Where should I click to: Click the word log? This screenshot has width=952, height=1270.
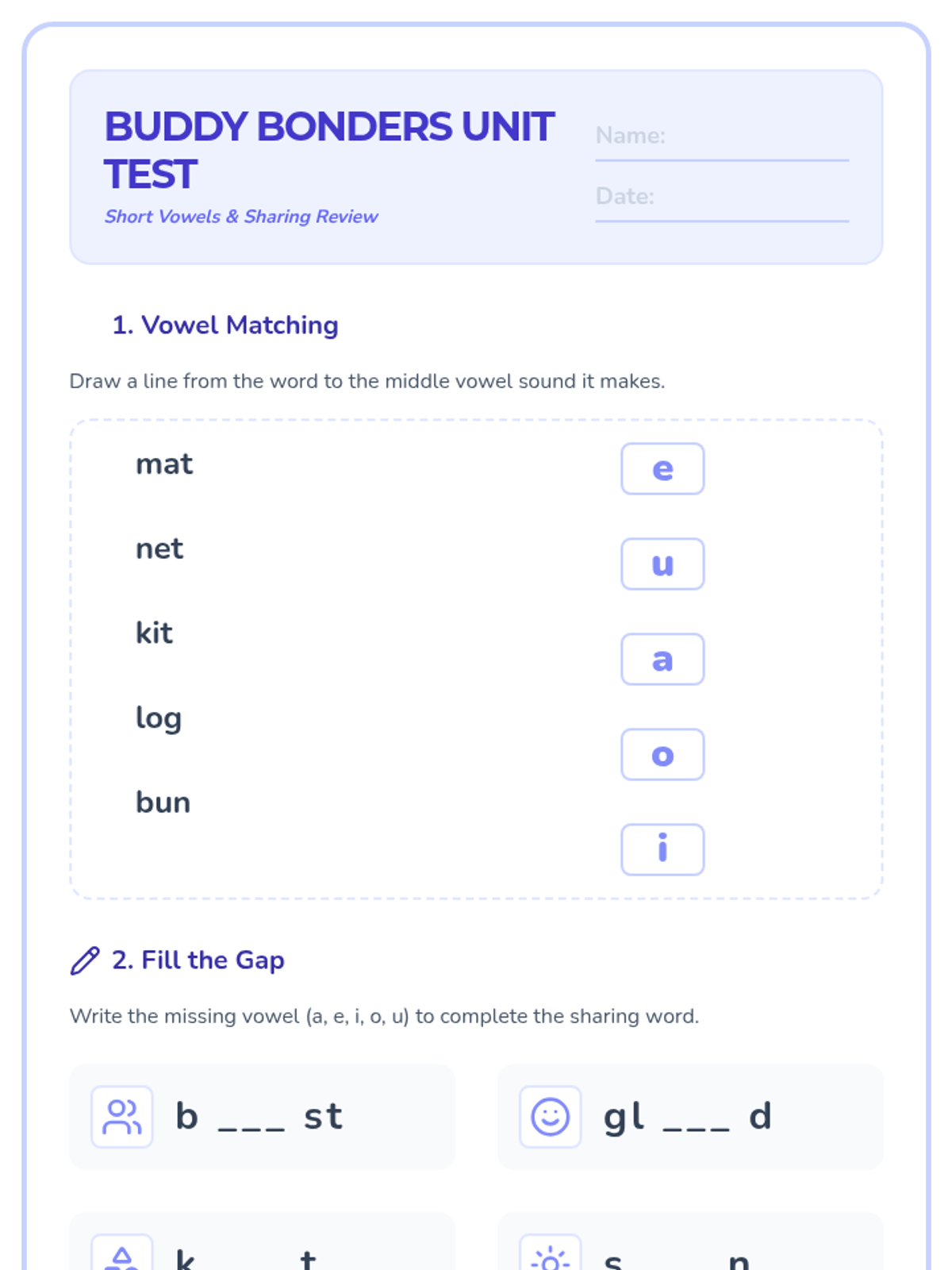click(x=159, y=718)
